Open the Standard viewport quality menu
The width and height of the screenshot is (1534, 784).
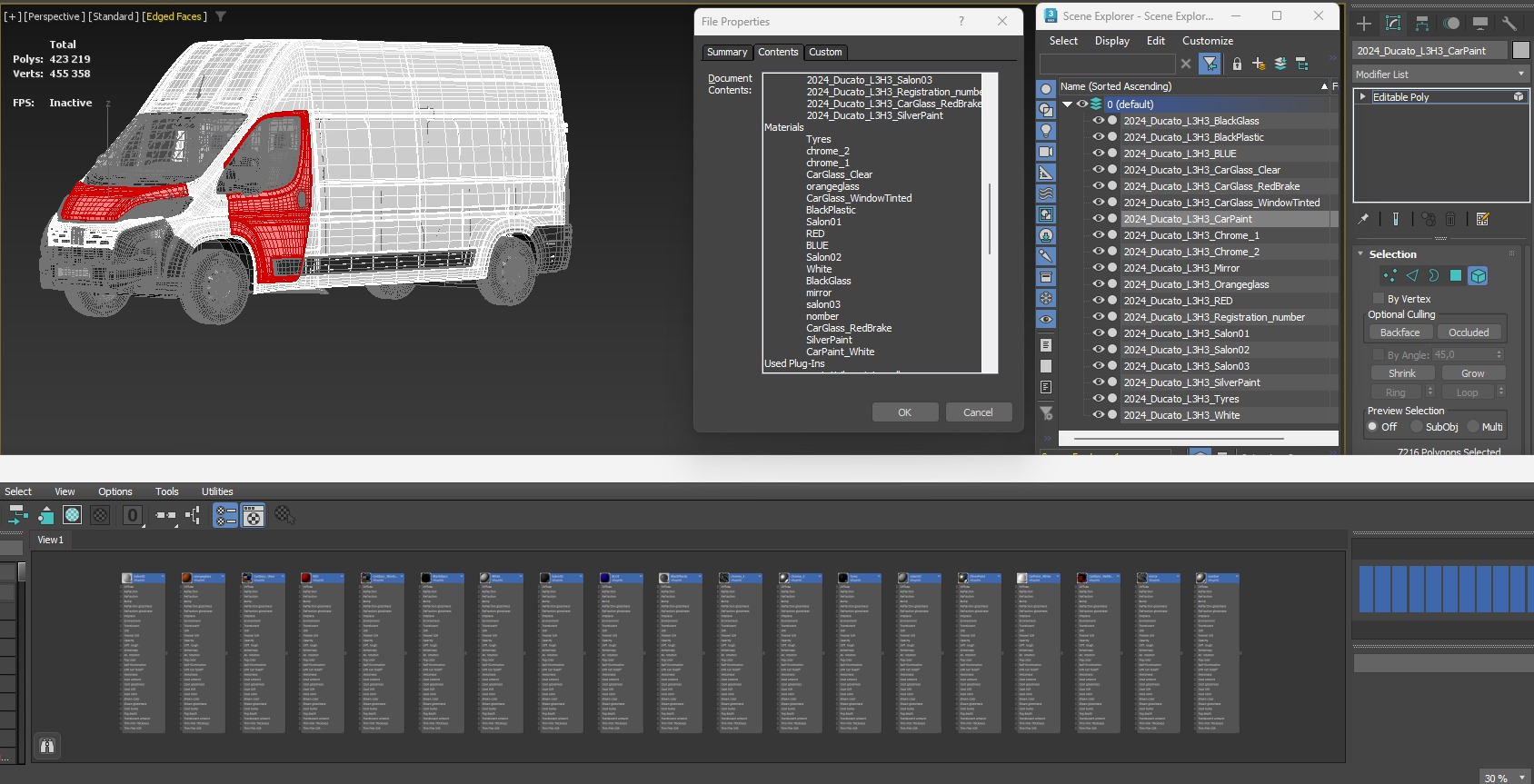114,16
